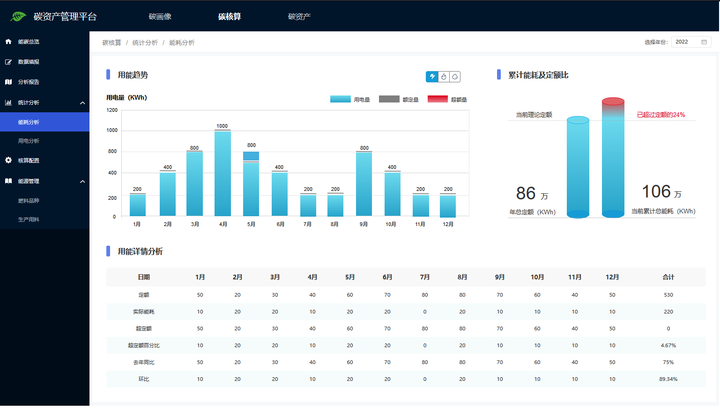Screen dimensions: 720x409
Task: Open 生产用料 sidebar sub-item
Action: 28,219
